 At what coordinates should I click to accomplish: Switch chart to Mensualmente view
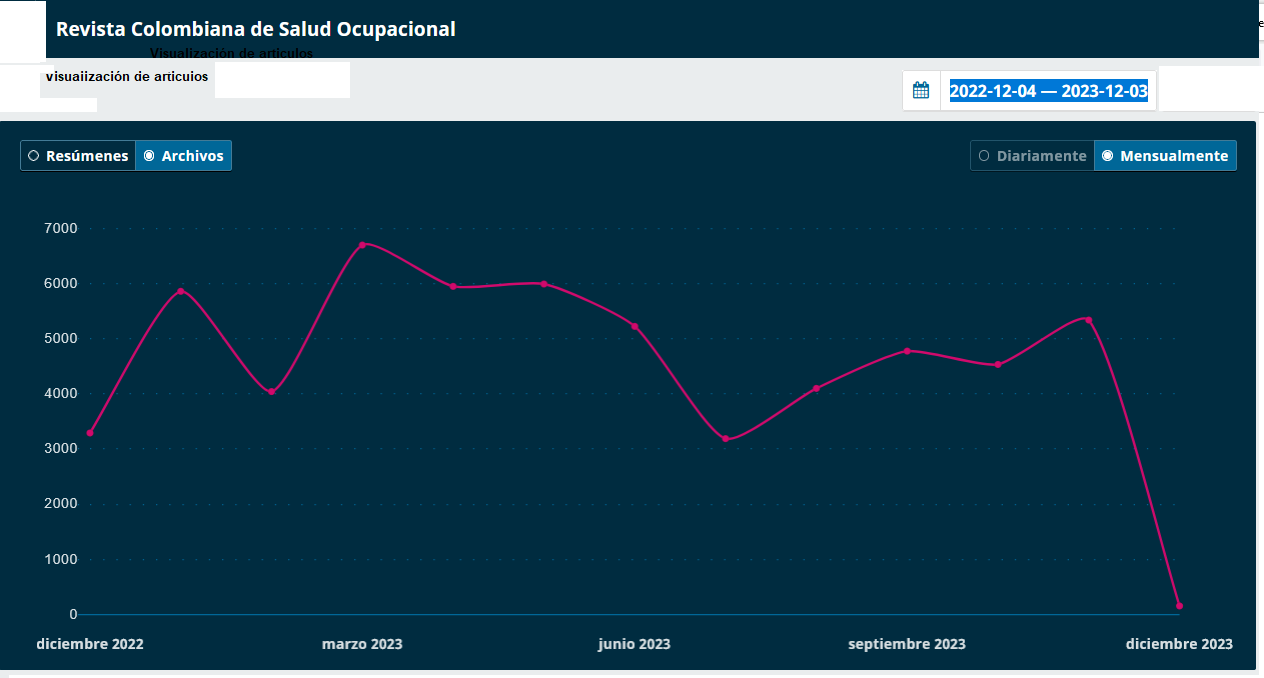coord(1165,156)
